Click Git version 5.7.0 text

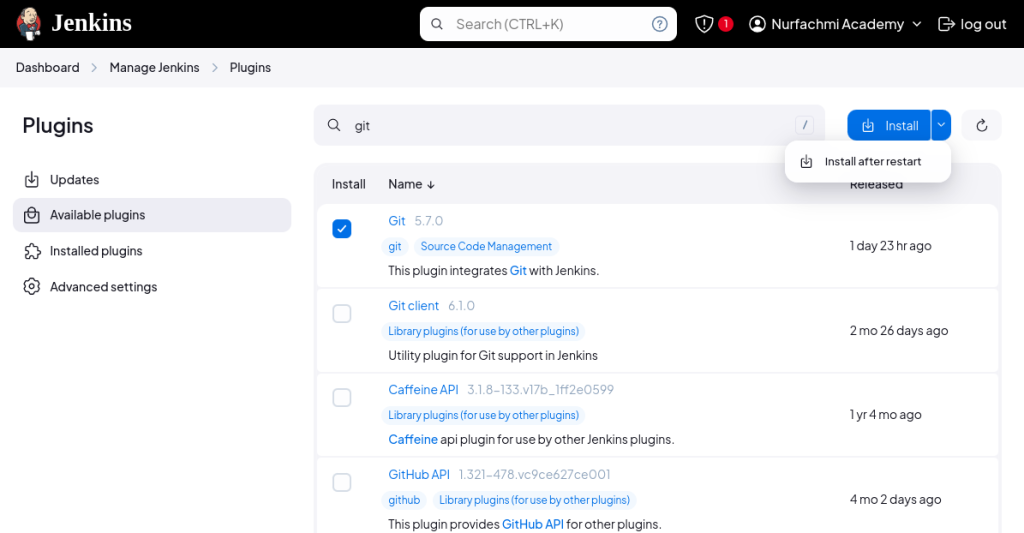tap(428, 221)
